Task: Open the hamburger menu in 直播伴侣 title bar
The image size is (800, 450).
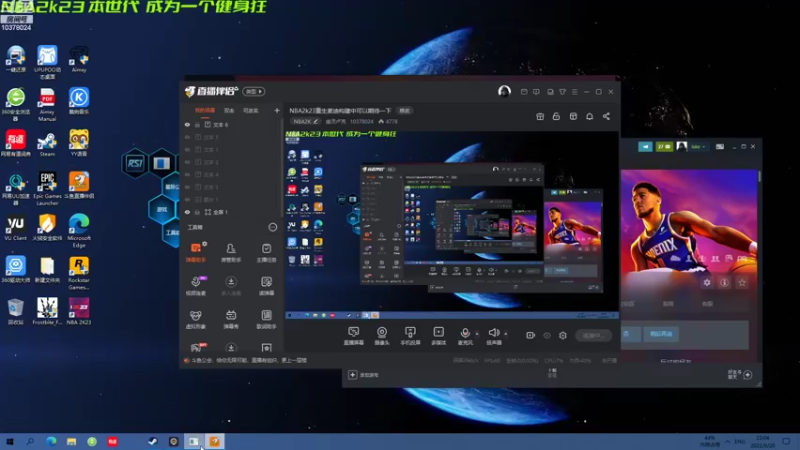Action: click(574, 92)
